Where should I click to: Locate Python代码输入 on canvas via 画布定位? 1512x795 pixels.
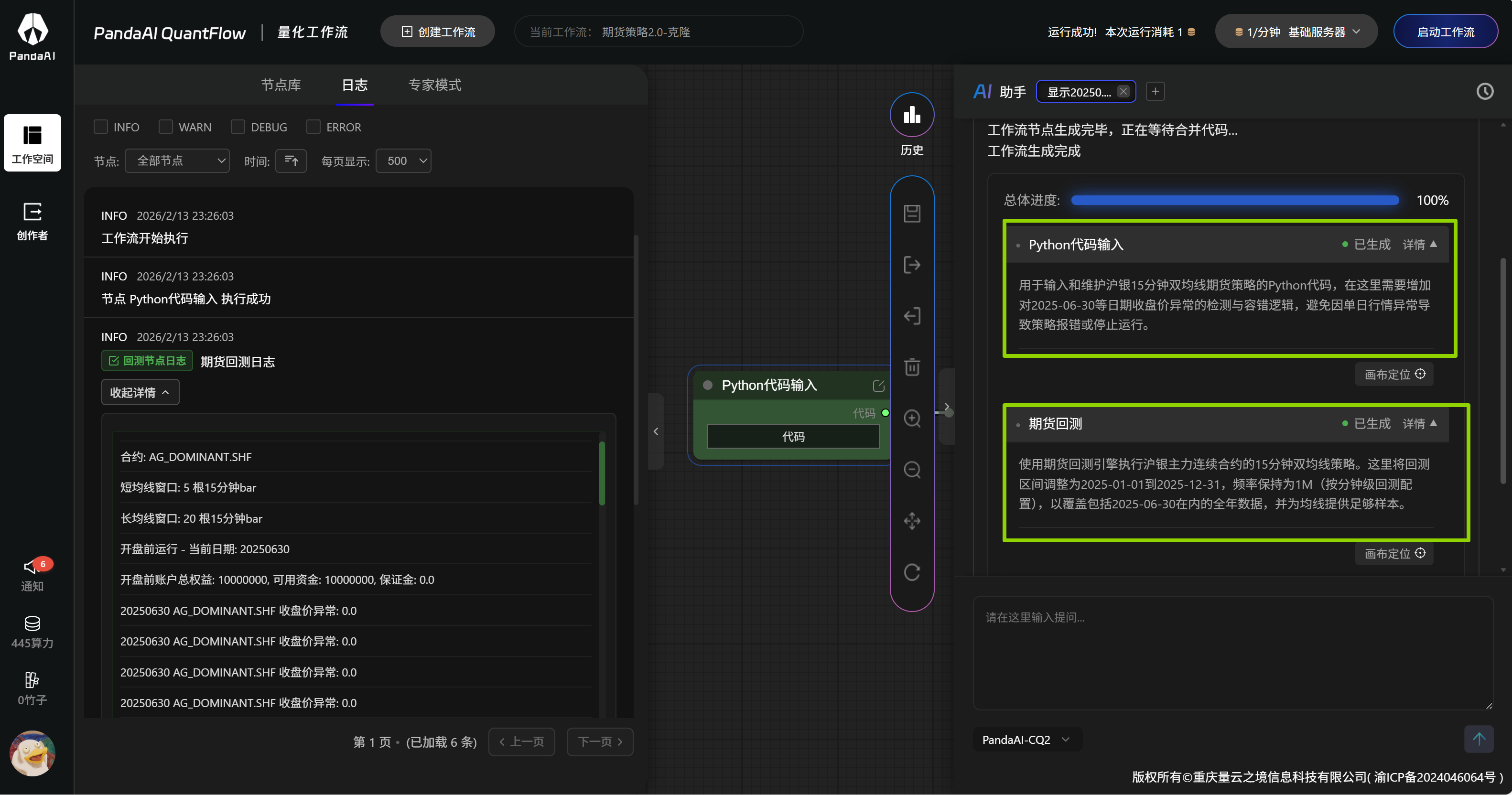click(1394, 374)
